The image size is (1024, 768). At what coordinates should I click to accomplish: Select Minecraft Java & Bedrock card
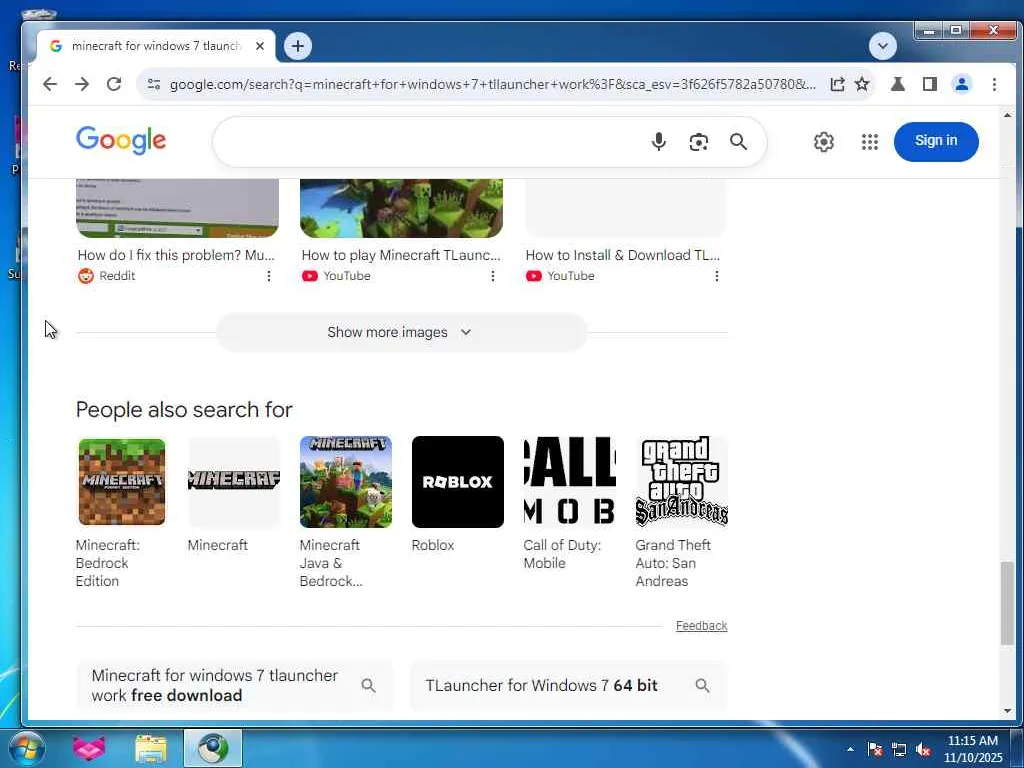(345, 513)
